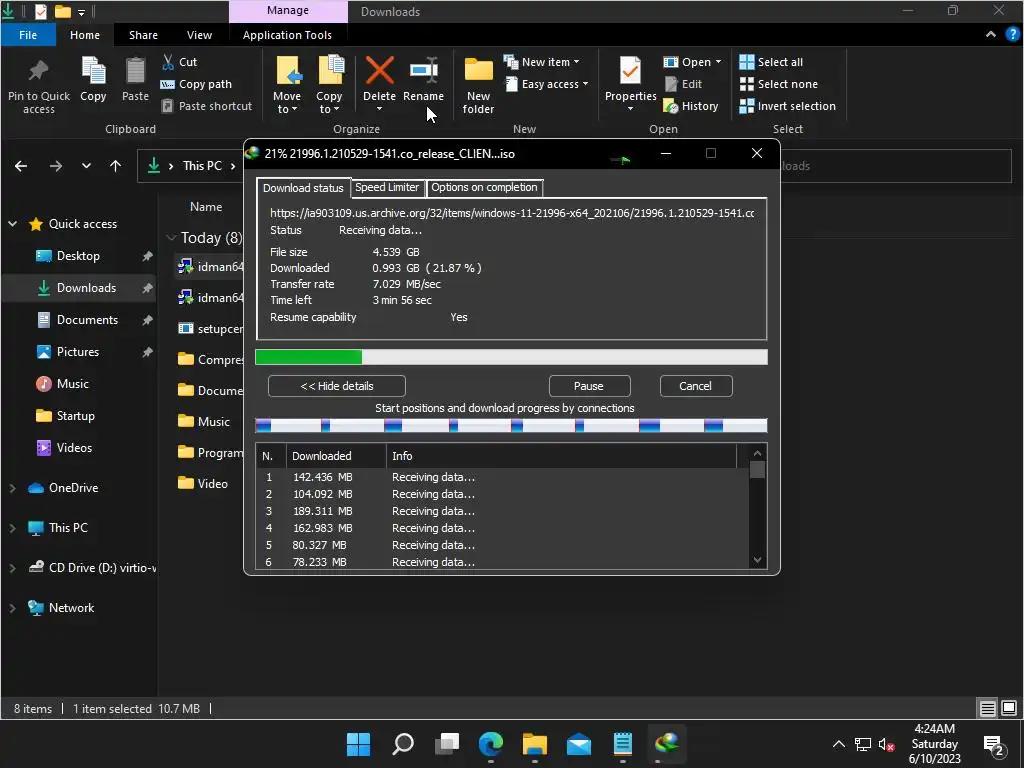Click the Explorer forward arrow
Screen dimensions: 1024x768
[x=56, y=166]
